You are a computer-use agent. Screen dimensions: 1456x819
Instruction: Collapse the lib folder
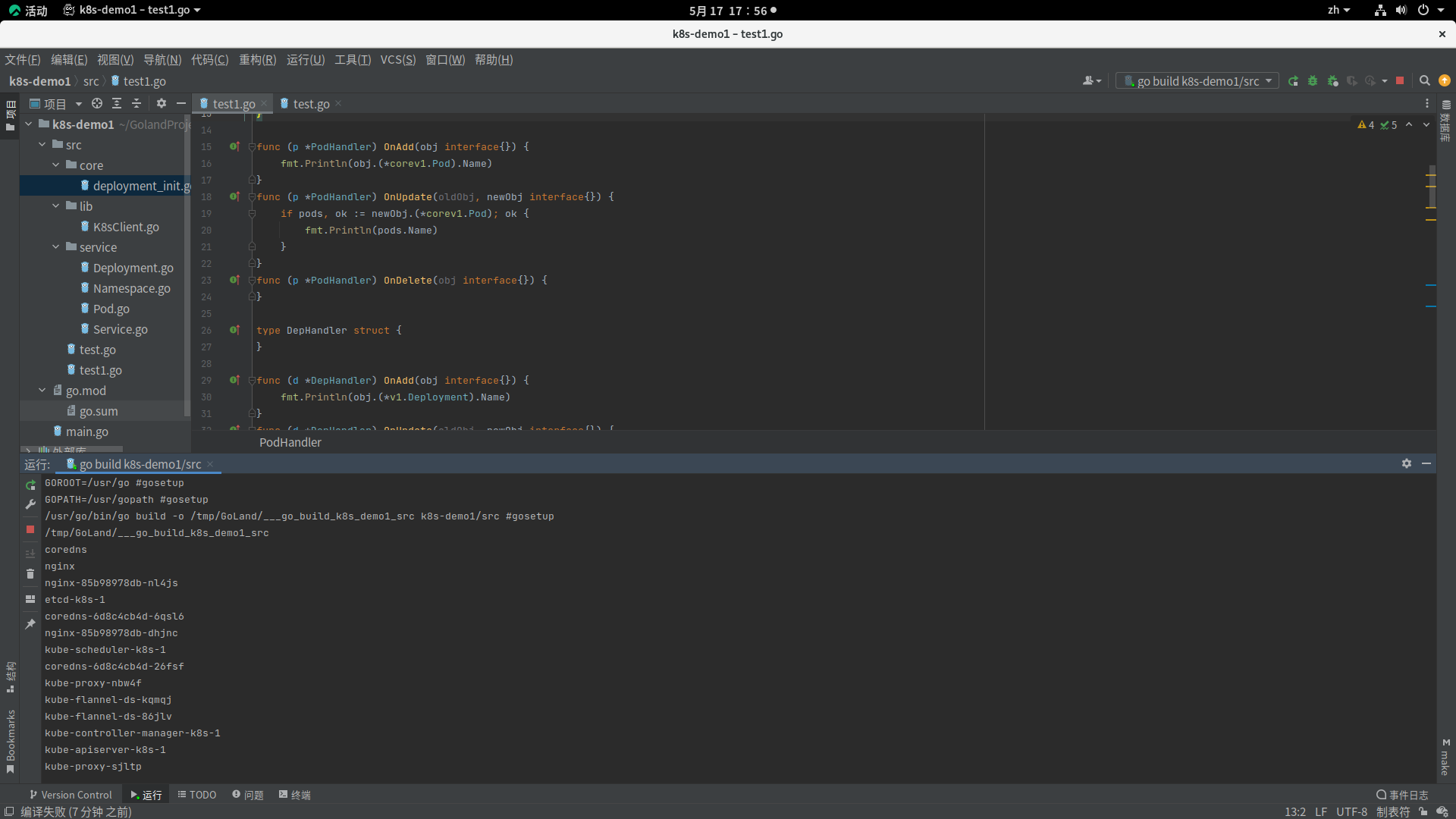point(55,206)
